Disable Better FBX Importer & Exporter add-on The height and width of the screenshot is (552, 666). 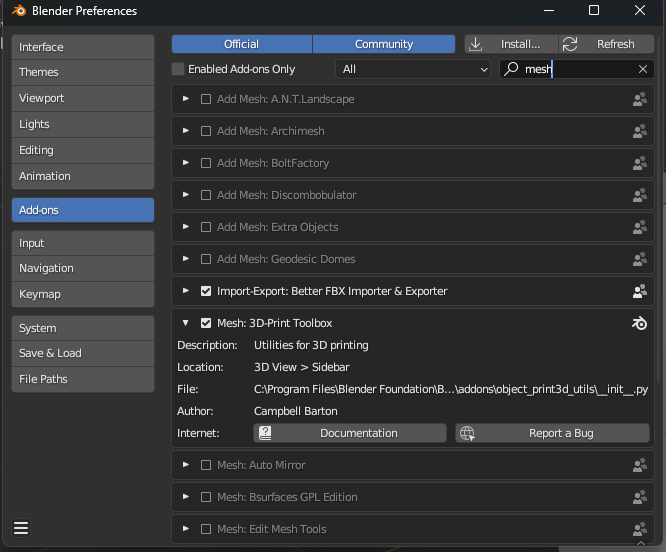[x=206, y=291]
